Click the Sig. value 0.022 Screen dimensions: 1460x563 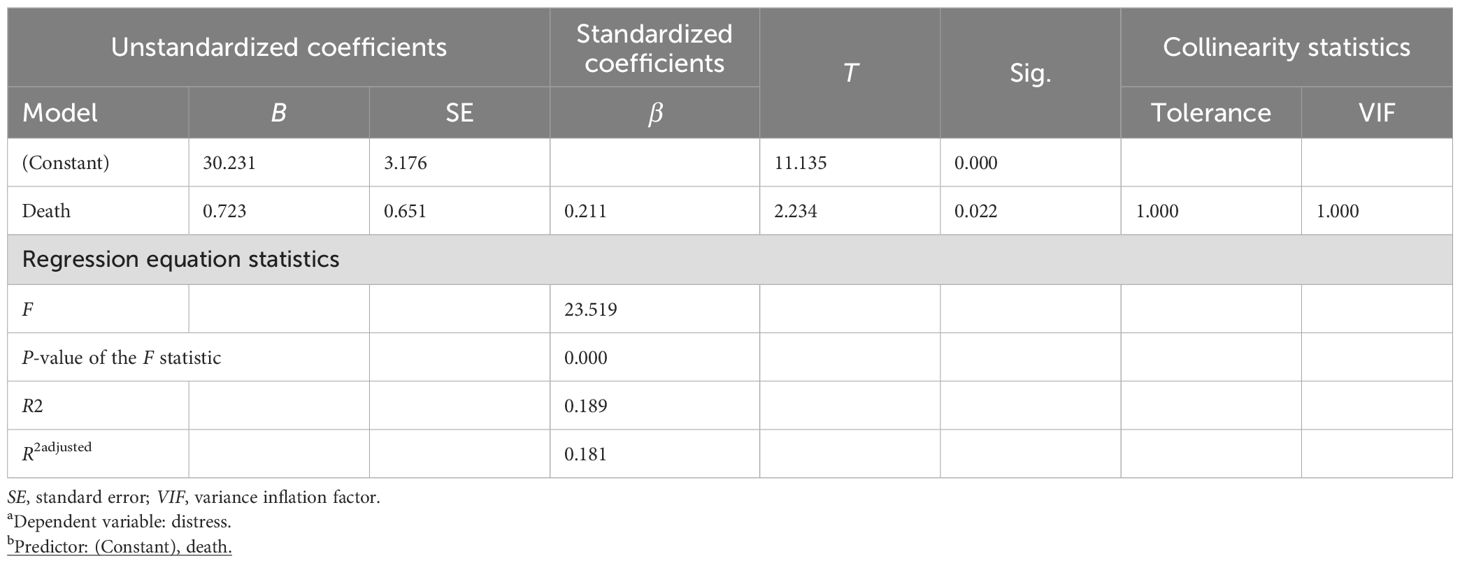pyautogui.click(x=975, y=212)
